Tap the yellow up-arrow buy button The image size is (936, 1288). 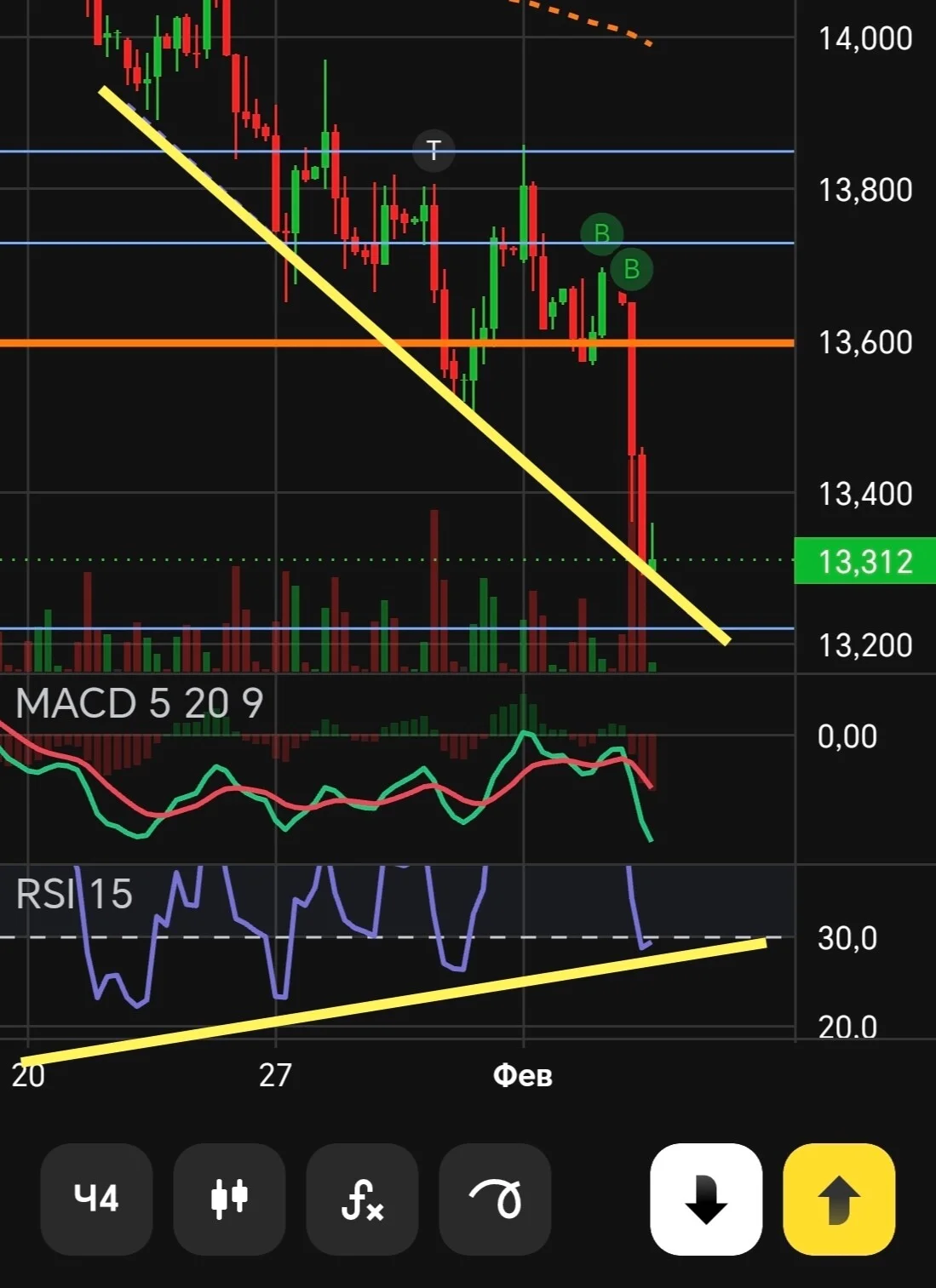839,1199
